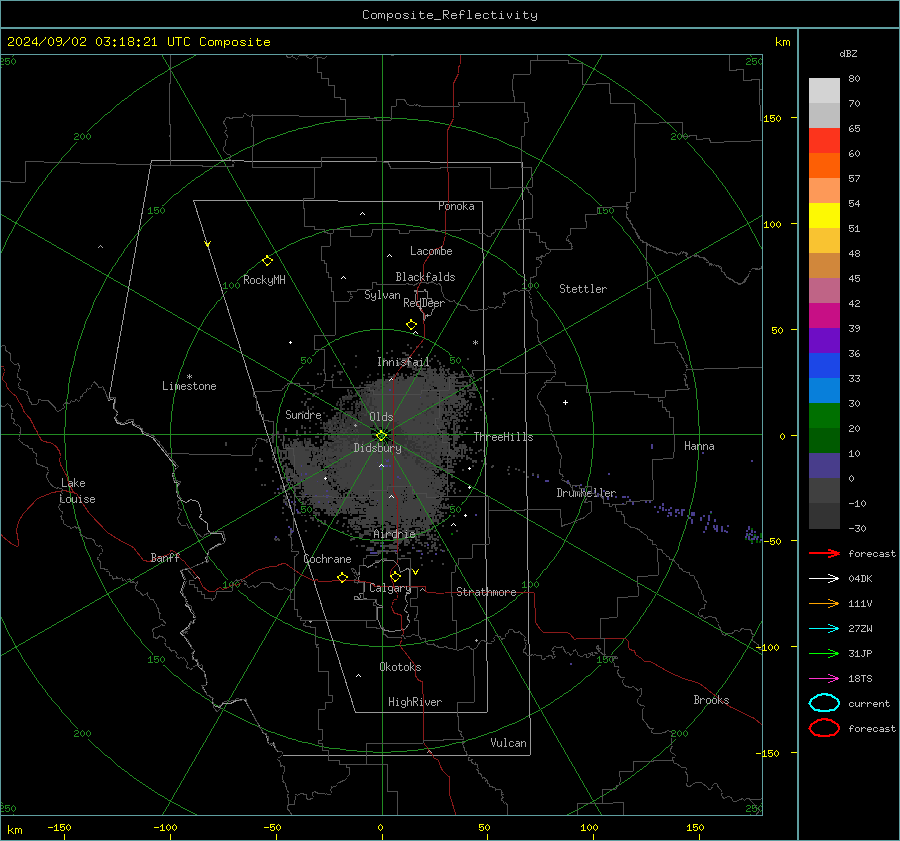Click the Lacombe city label
Viewport: 900px width, 841px height.
click(x=431, y=251)
